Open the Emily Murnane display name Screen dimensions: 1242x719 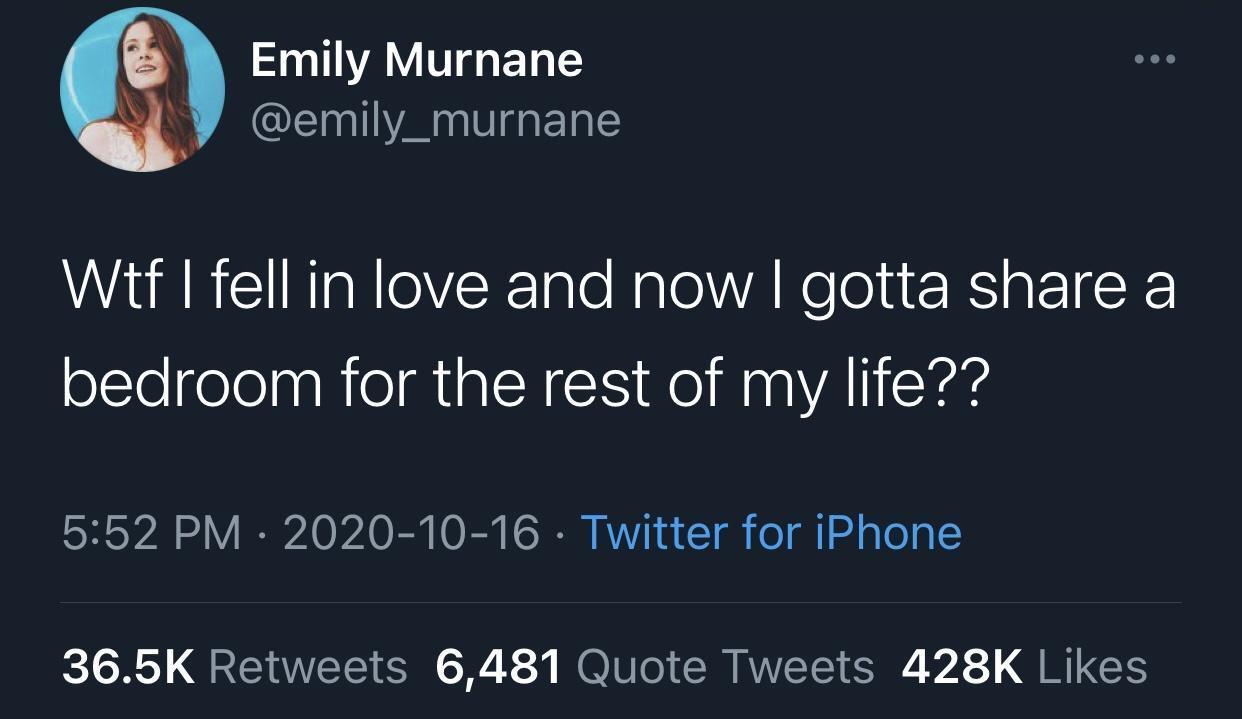[416, 60]
